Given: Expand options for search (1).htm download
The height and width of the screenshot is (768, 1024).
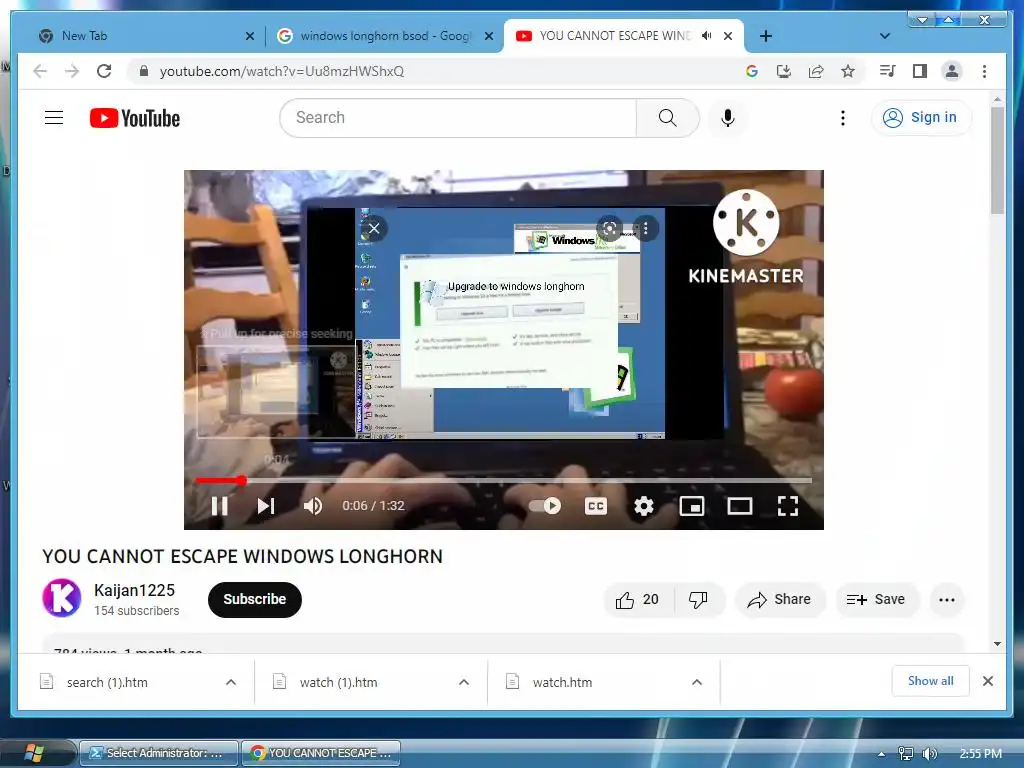Looking at the screenshot, I should coord(231,682).
